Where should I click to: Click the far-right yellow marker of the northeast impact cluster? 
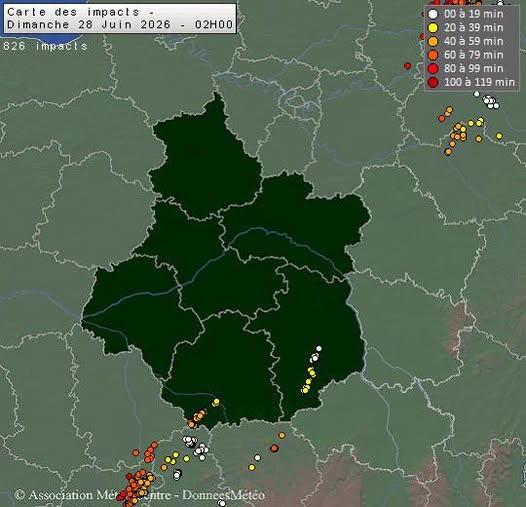(x=499, y=136)
